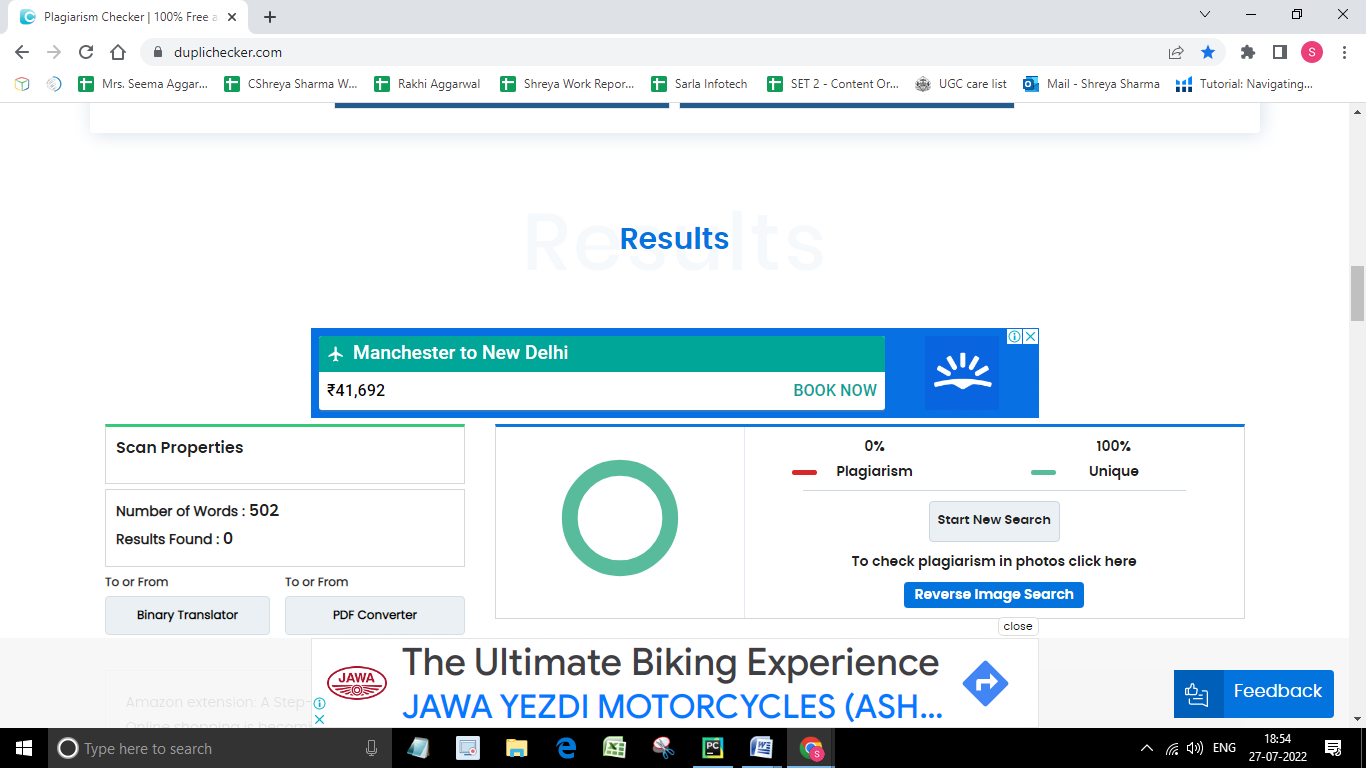Click the taskbar microphone icon
This screenshot has height=768, width=1366.
pyautogui.click(x=372, y=748)
